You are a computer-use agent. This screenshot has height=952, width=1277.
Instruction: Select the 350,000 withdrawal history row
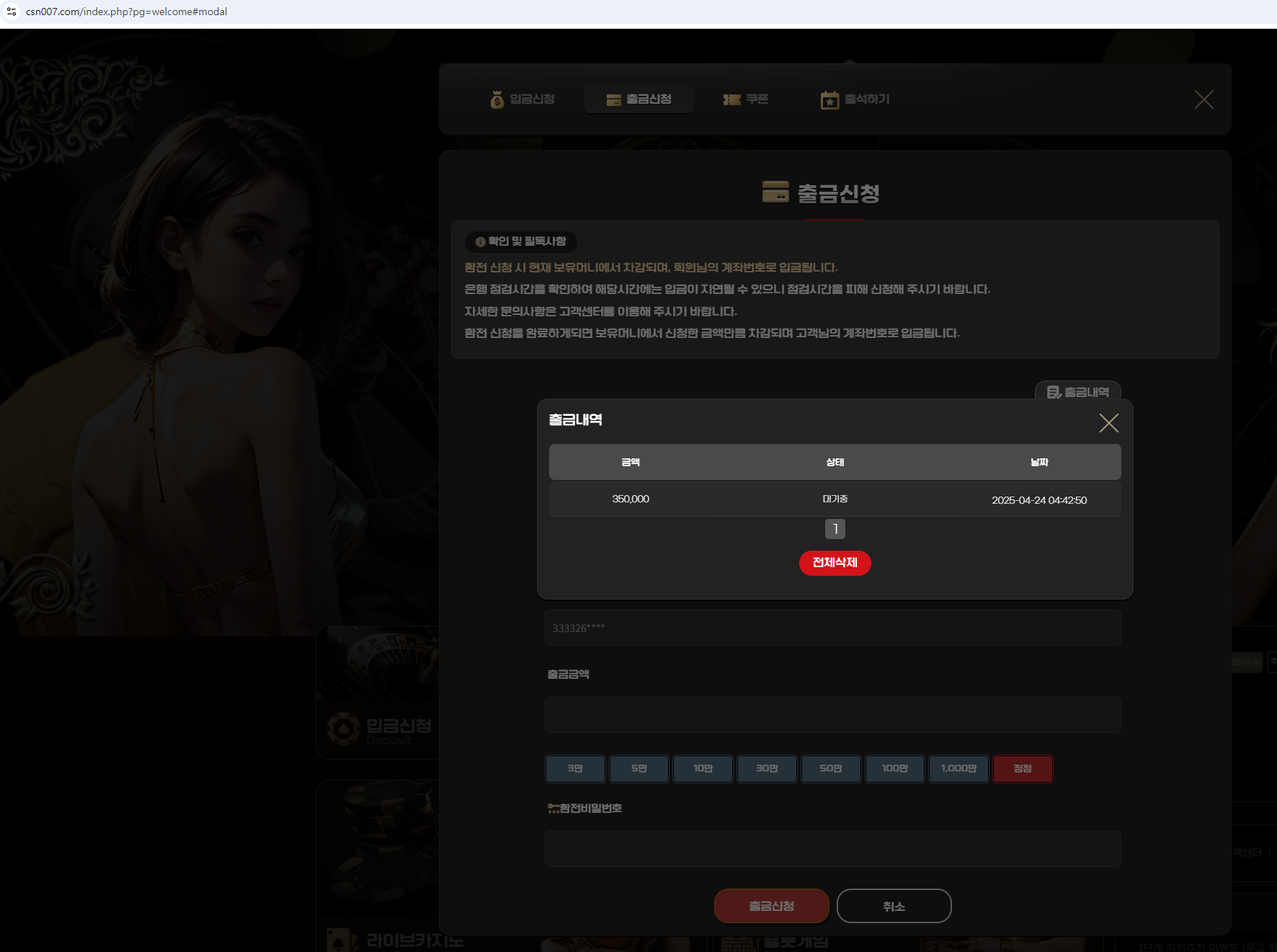click(x=835, y=499)
